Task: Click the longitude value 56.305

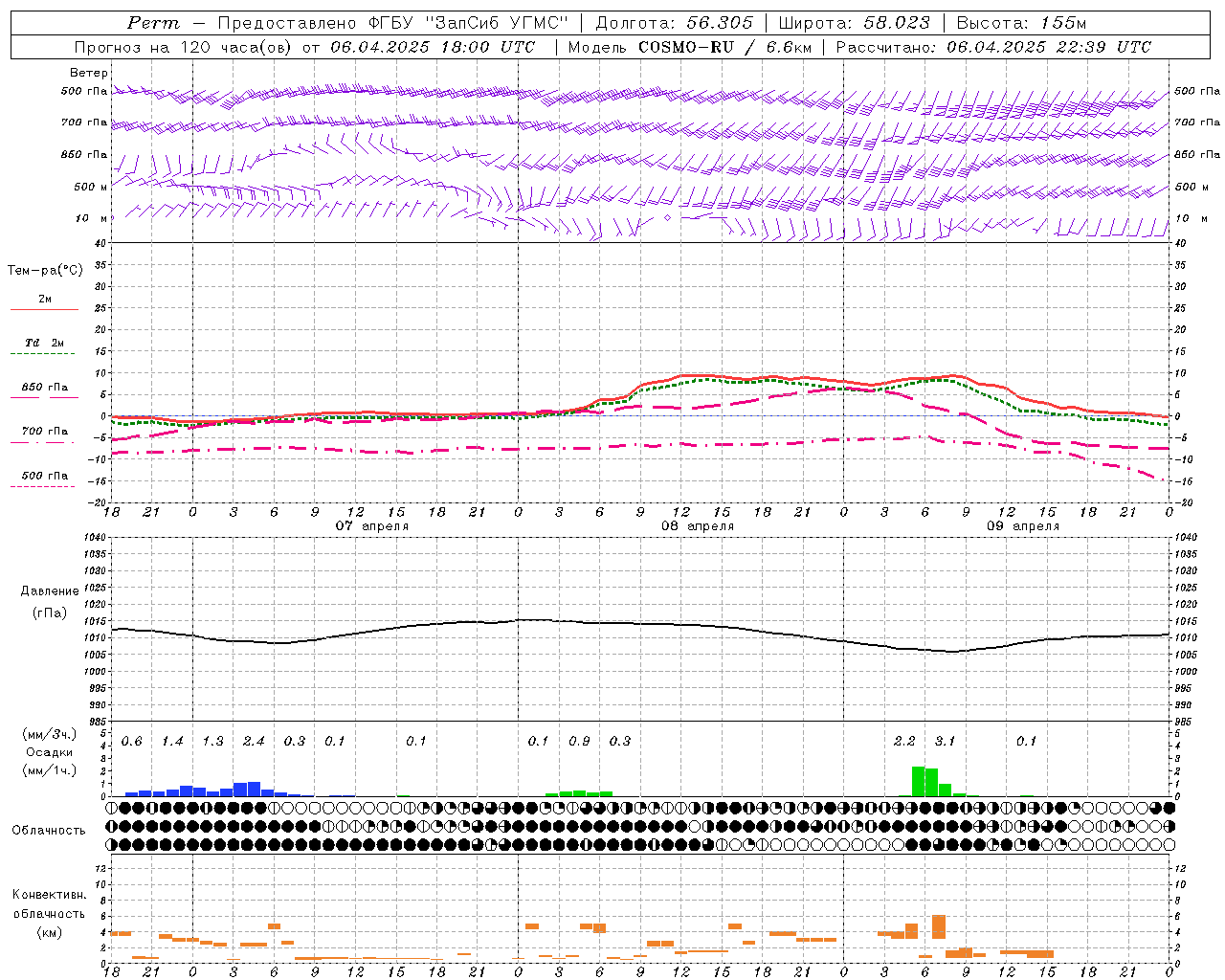Action: [x=720, y=23]
